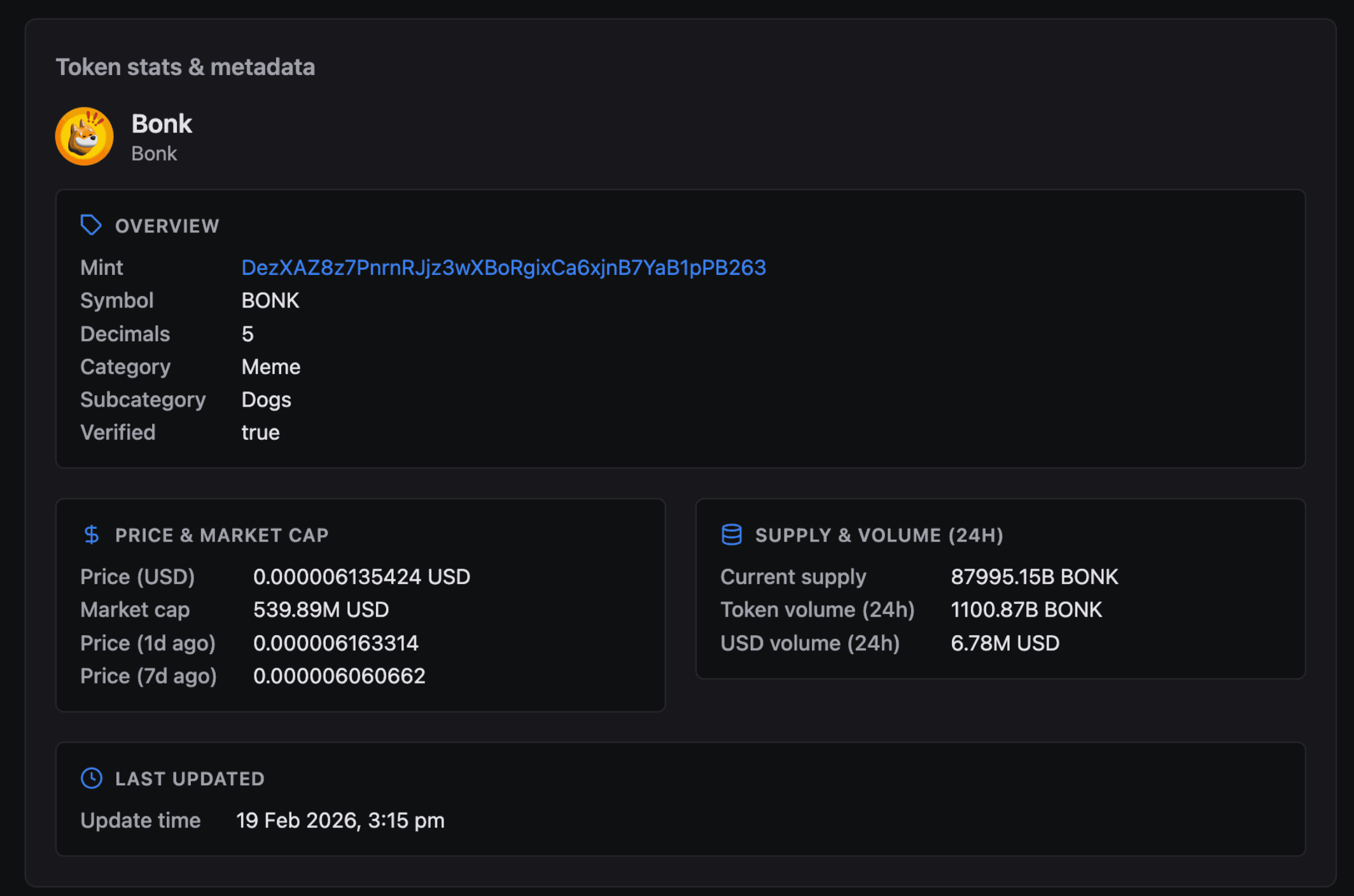Click the BONK symbol value
The height and width of the screenshot is (896, 1354).
[270, 300]
